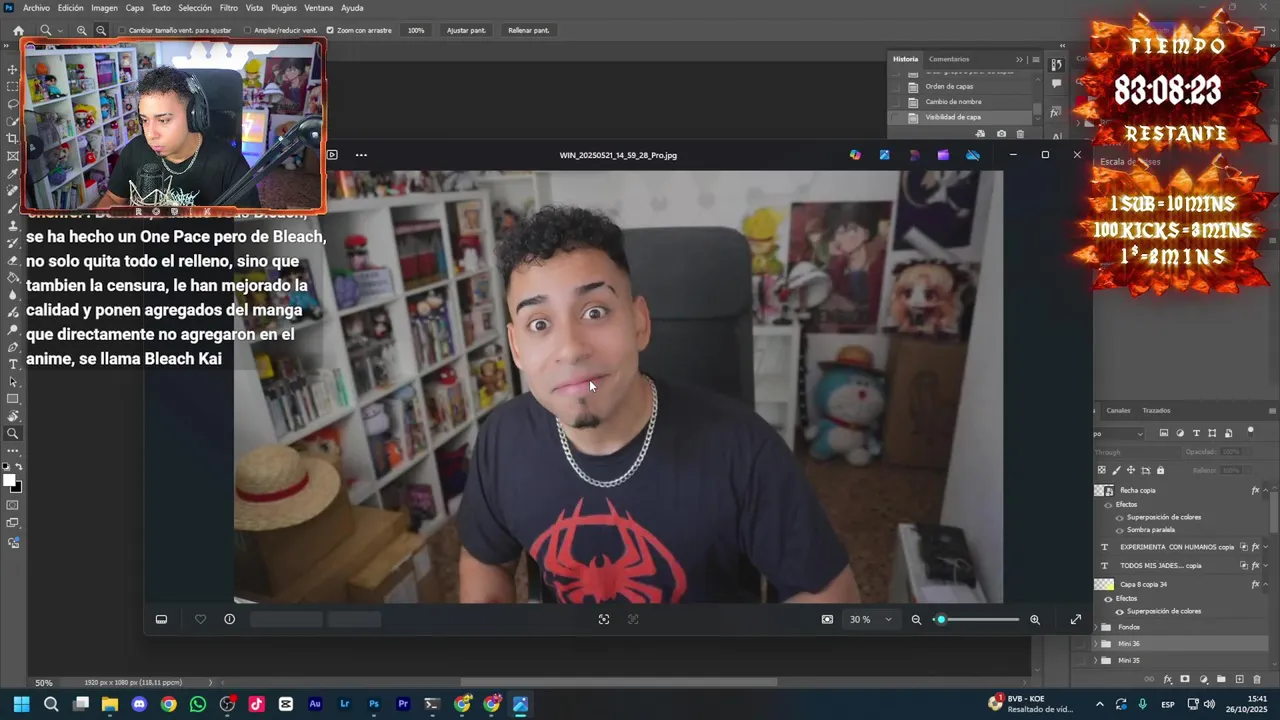The image size is (1280, 720).
Task: Select the Zoom magnifier tool in toolbar
Action: pyautogui.click(x=13, y=434)
